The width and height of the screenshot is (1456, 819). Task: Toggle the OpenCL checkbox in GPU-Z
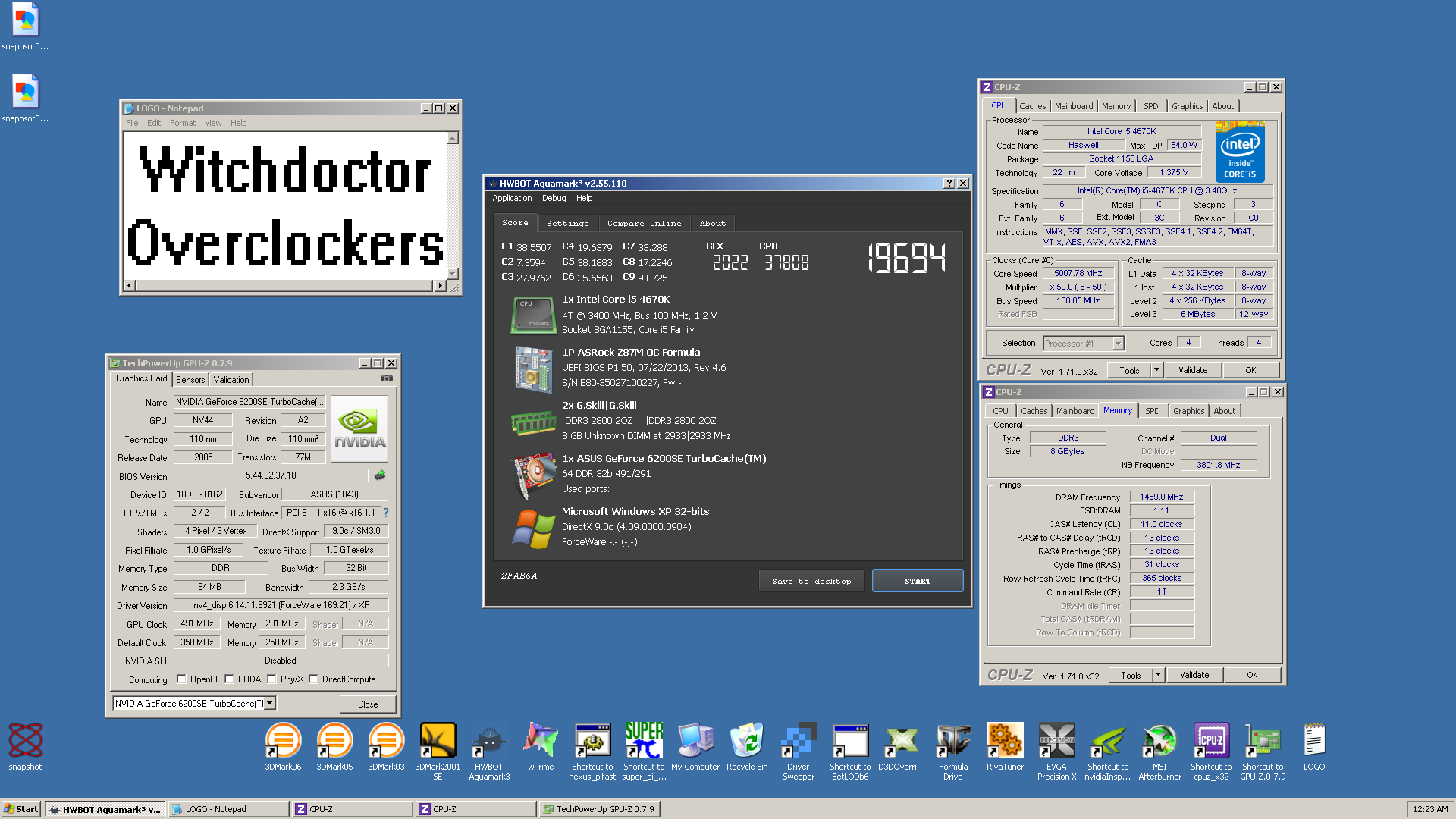(x=181, y=679)
